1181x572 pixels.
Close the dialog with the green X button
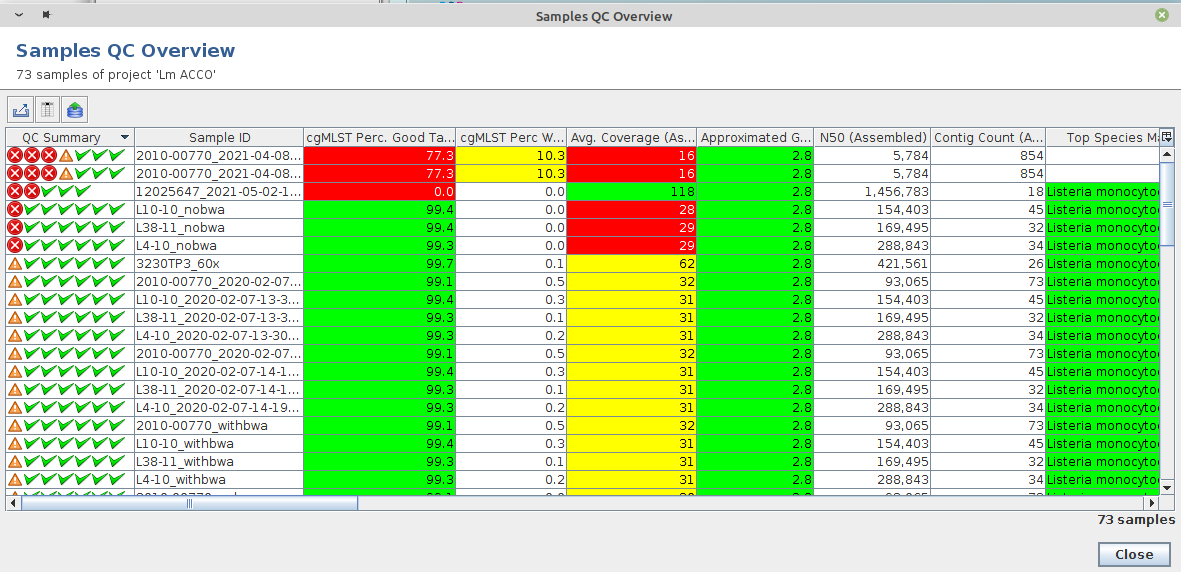pyautogui.click(x=1161, y=15)
